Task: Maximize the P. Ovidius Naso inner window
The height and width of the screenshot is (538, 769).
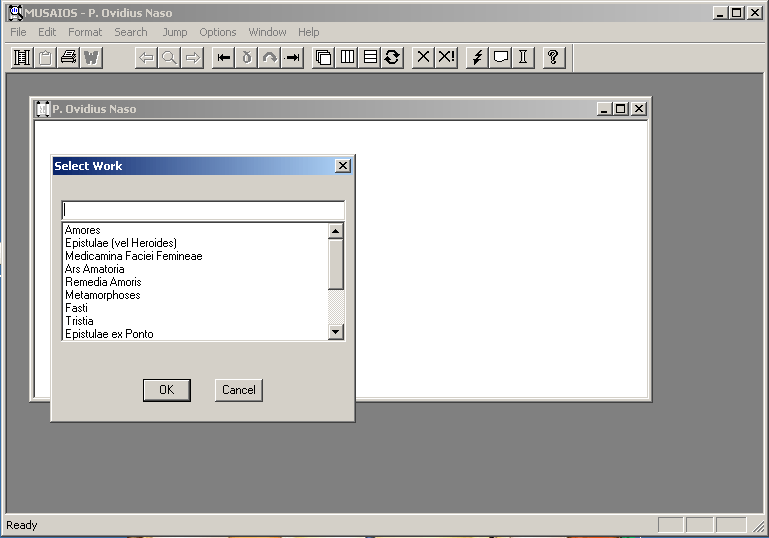Action: 621,109
